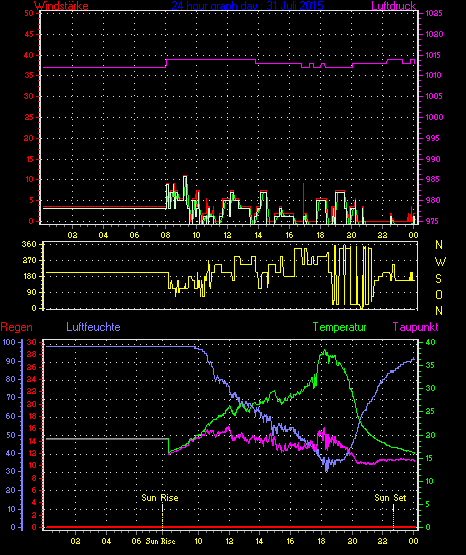This screenshot has width=466, height=555.
Task: Click the 12 hour tick on wind graph
Action: pos(227,235)
